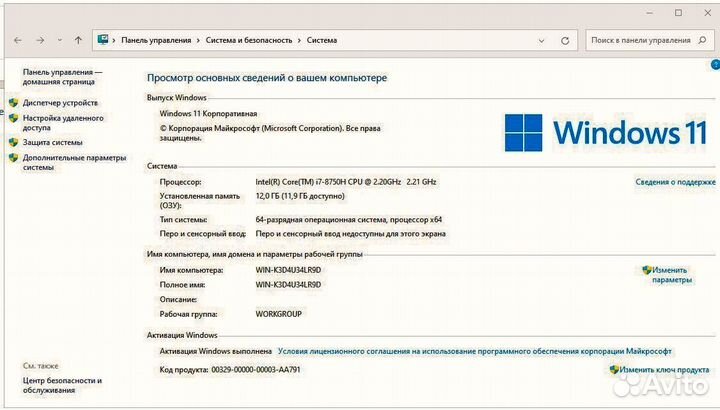Click memory value '12,0 ГБ (11,9 ГБ доступно)'
Viewport: 720px width, 410px height.
[x=300, y=196]
